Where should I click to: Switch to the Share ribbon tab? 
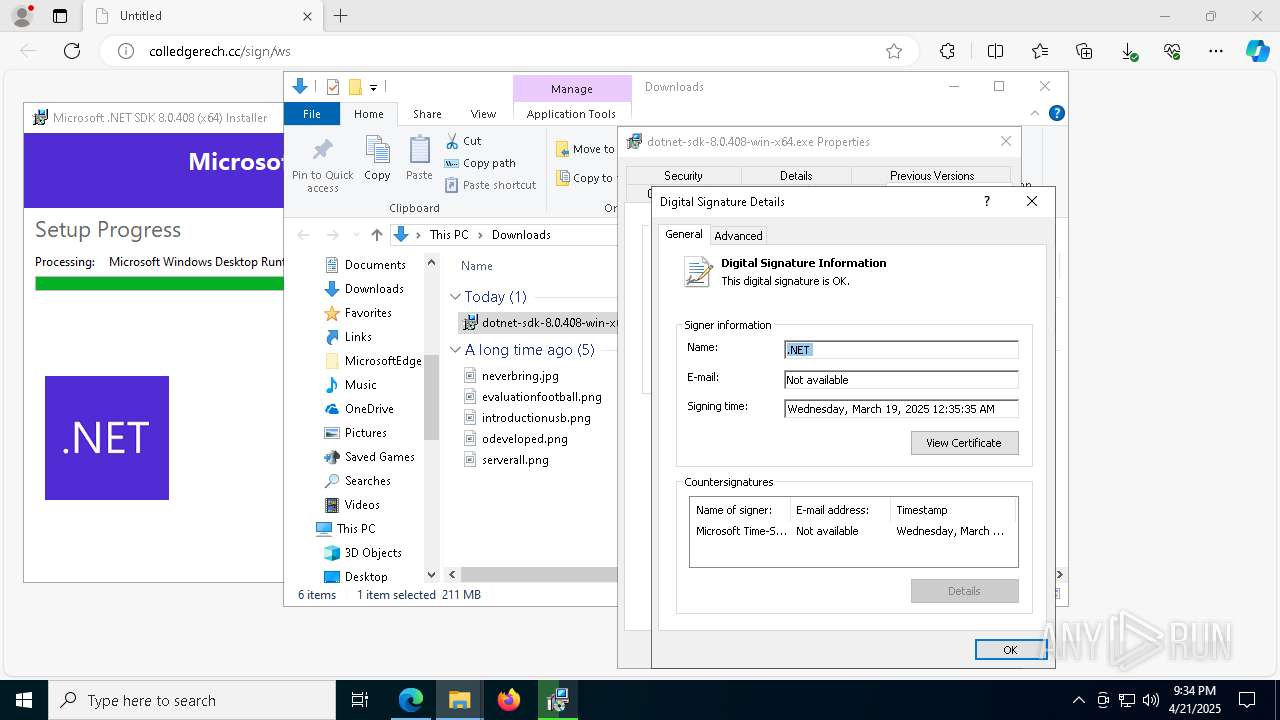427,114
